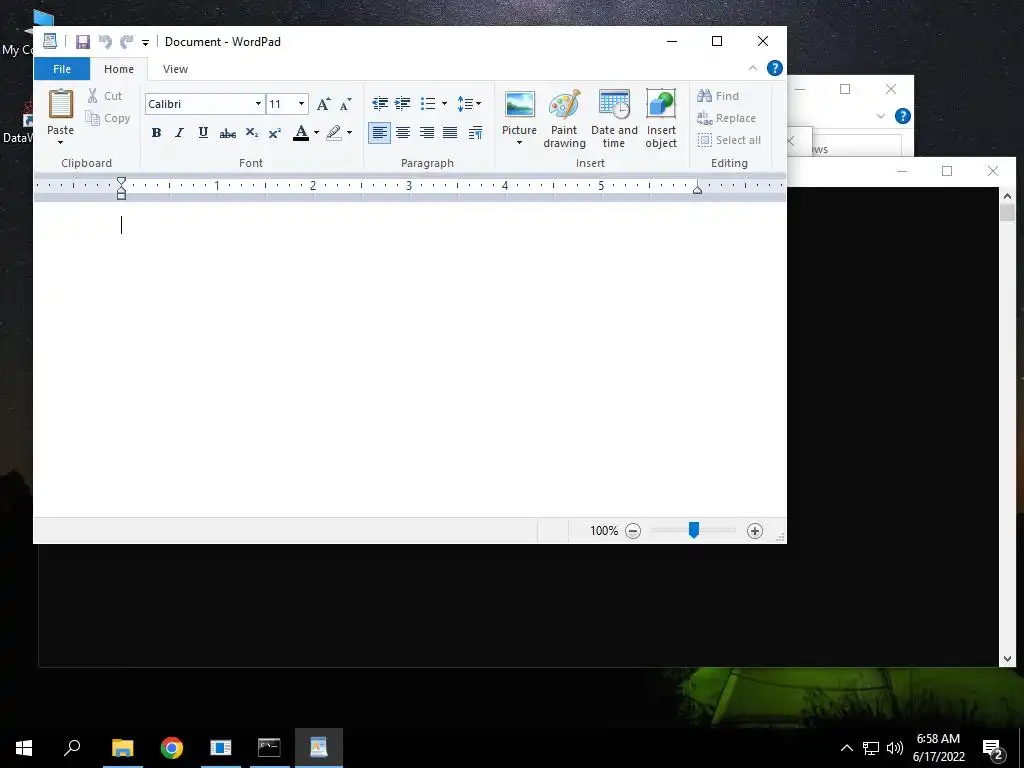This screenshot has height=768, width=1024.
Task: Apply the text highlight color
Action: coord(334,133)
